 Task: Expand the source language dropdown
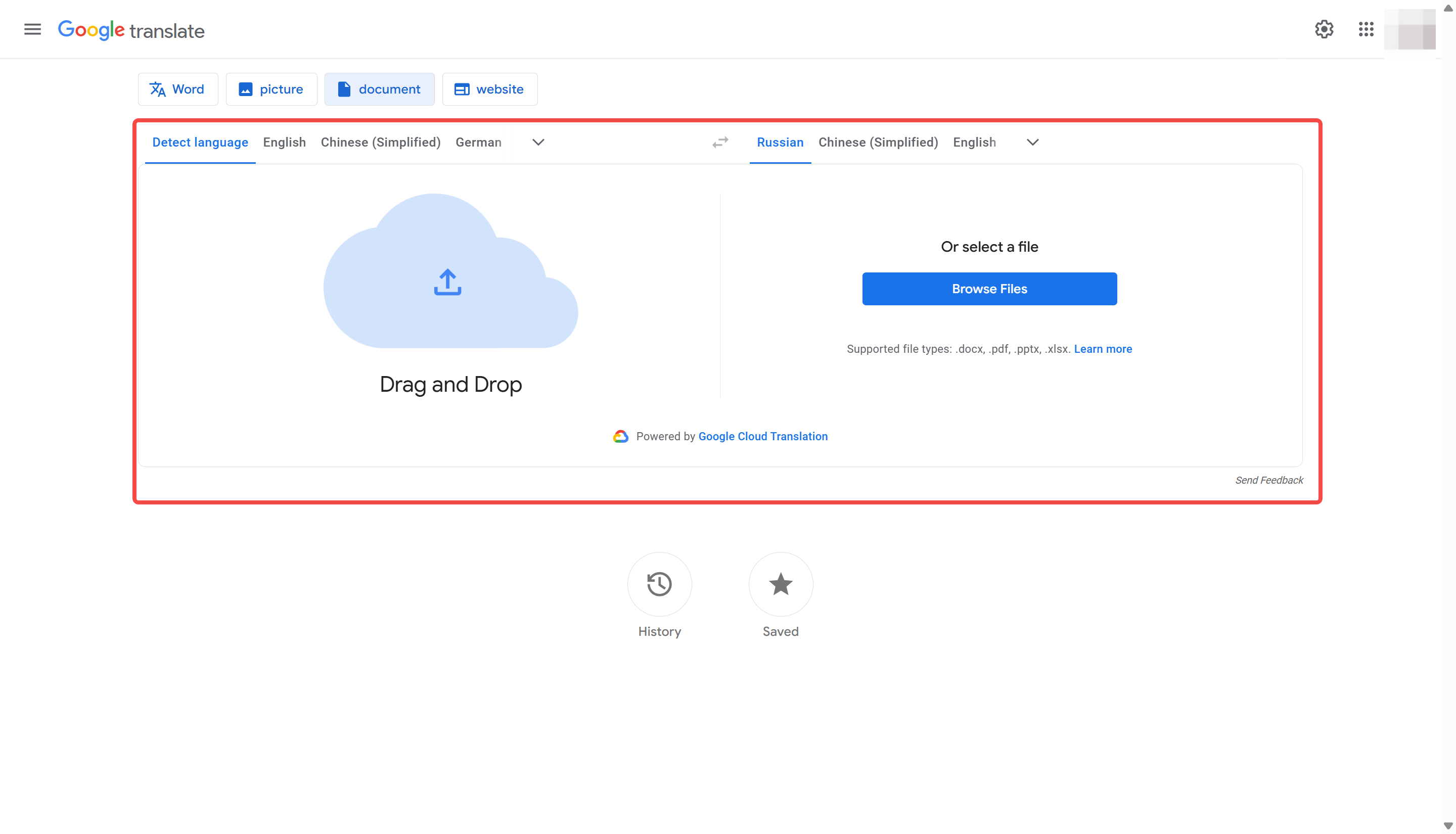tap(537, 142)
